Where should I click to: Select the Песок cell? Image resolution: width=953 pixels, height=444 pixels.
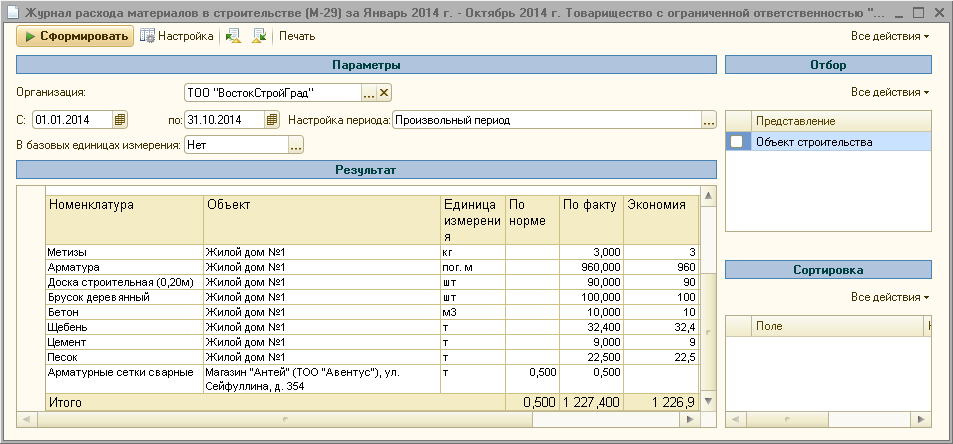[125, 357]
